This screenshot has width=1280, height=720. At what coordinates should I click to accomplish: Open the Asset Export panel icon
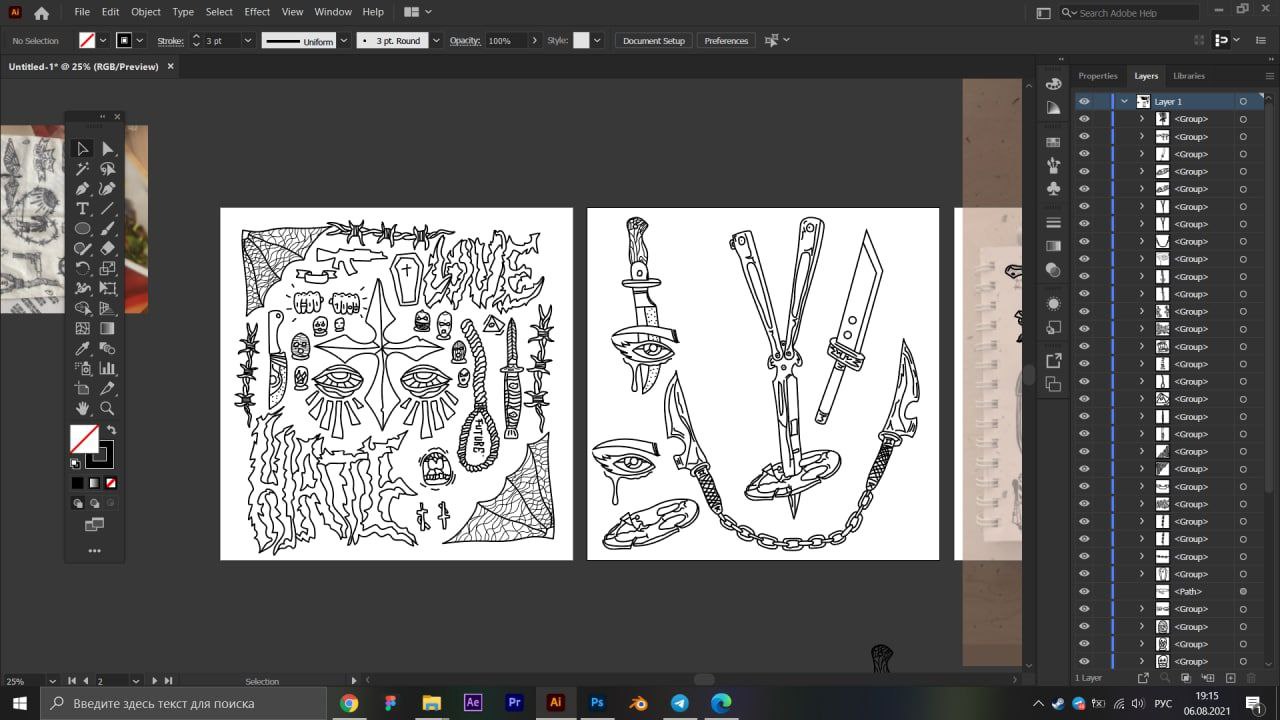tap(1053, 361)
